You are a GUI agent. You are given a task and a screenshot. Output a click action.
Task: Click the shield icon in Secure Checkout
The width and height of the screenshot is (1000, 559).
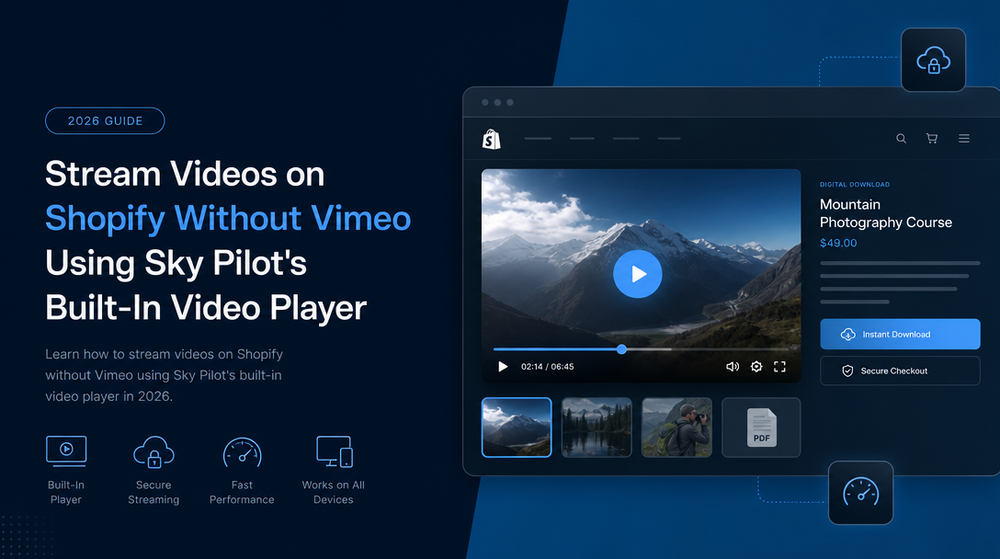[x=848, y=371]
